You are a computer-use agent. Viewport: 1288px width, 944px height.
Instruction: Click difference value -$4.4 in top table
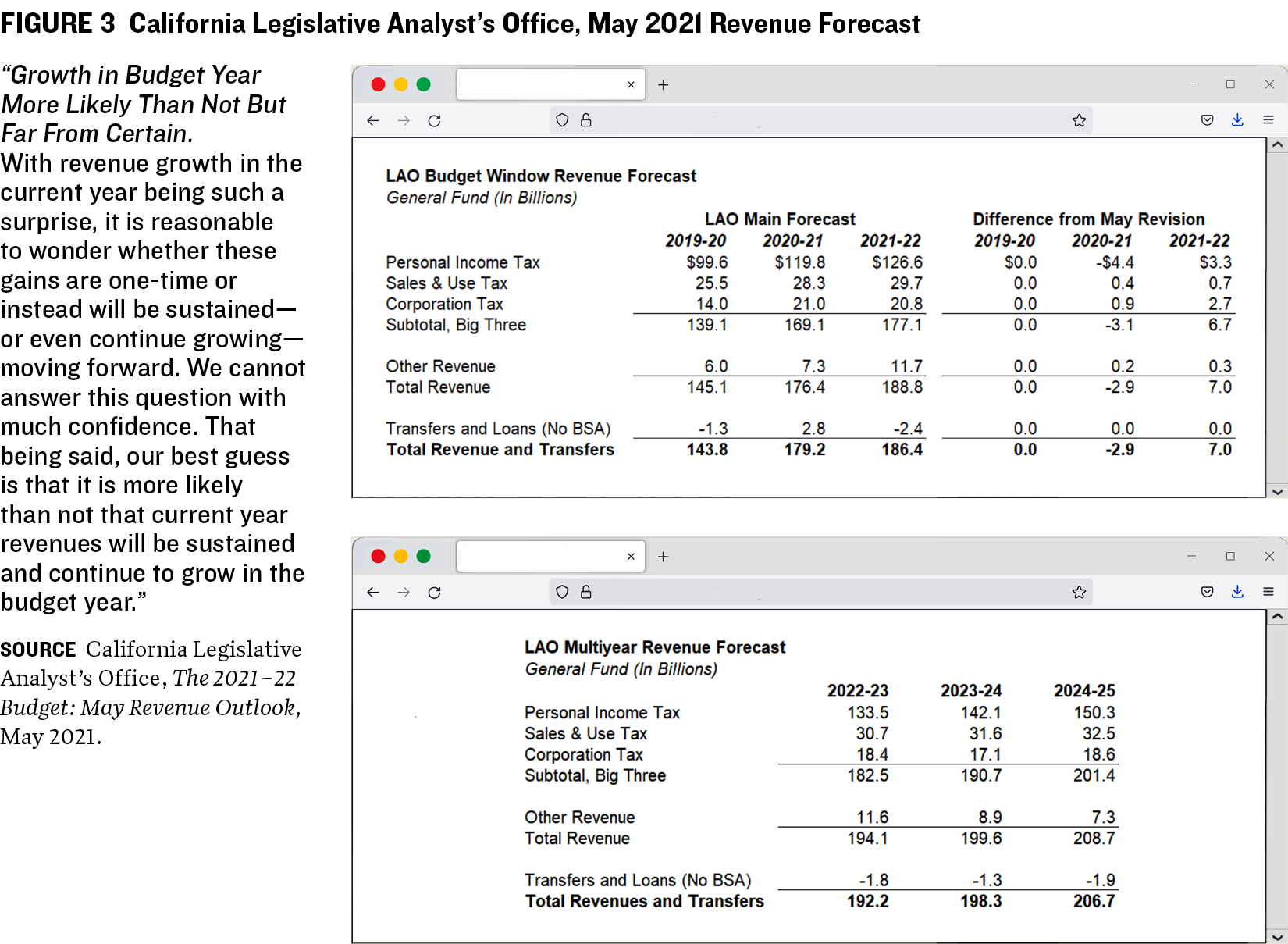coord(1115,262)
